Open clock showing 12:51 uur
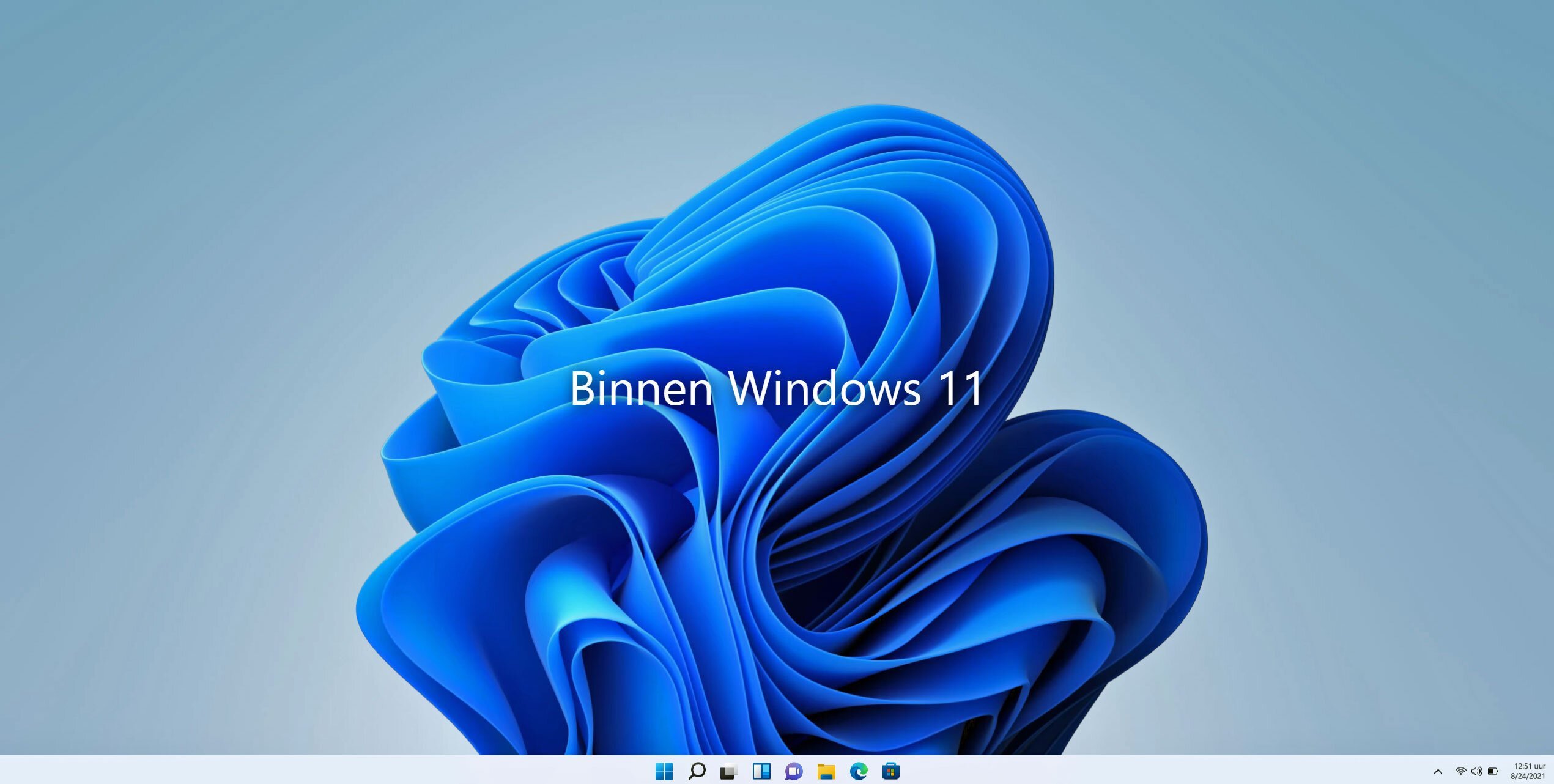 [1530, 766]
